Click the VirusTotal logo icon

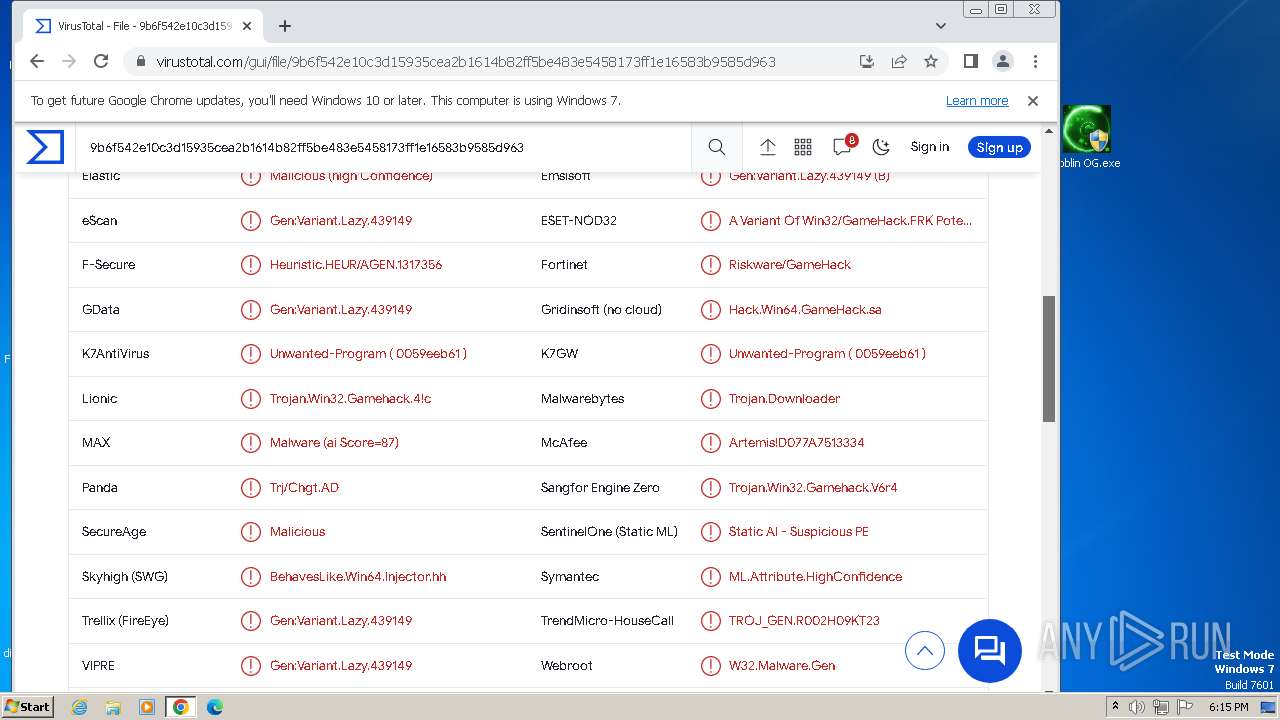(x=45, y=147)
